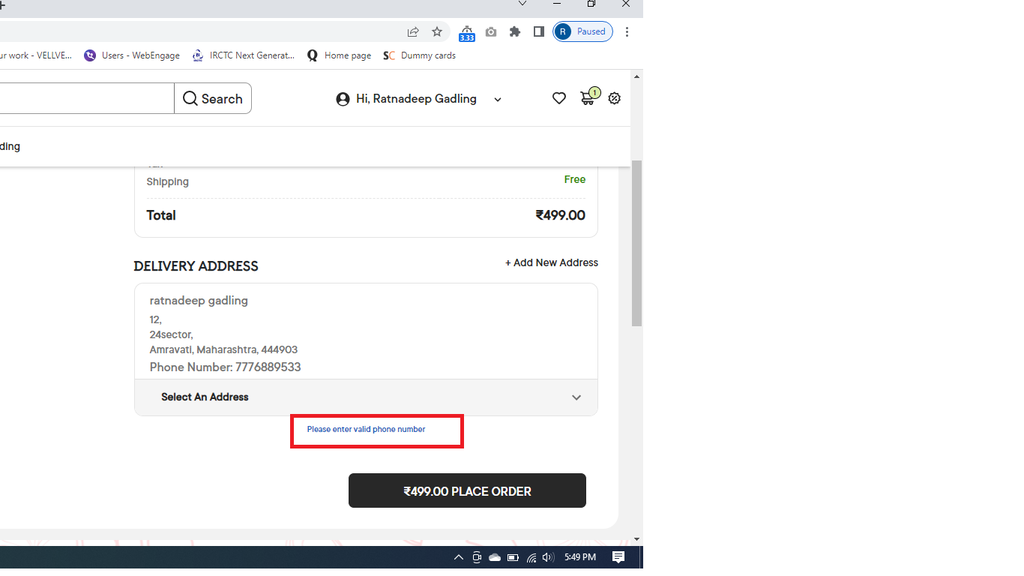Open the tab search chevron in the title bar
The width and height of the screenshot is (1024, 576).
(522, 4)
